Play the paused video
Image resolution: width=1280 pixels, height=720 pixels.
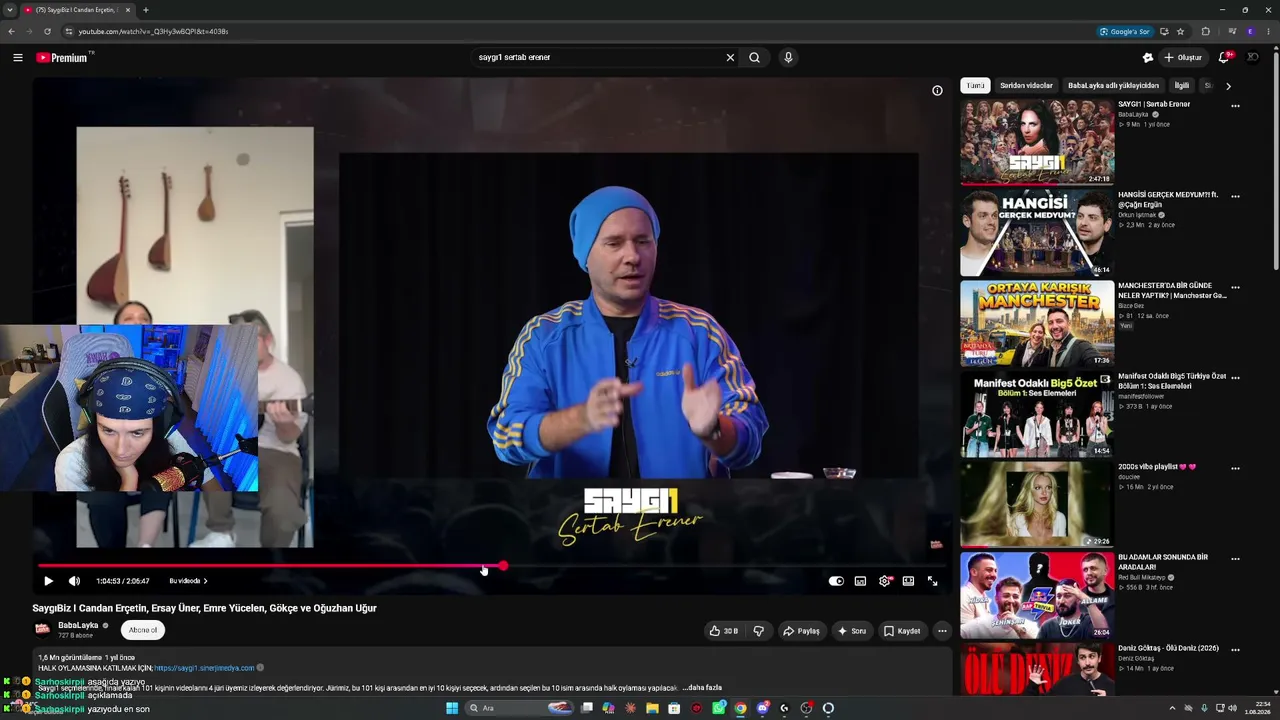point(48,581)
